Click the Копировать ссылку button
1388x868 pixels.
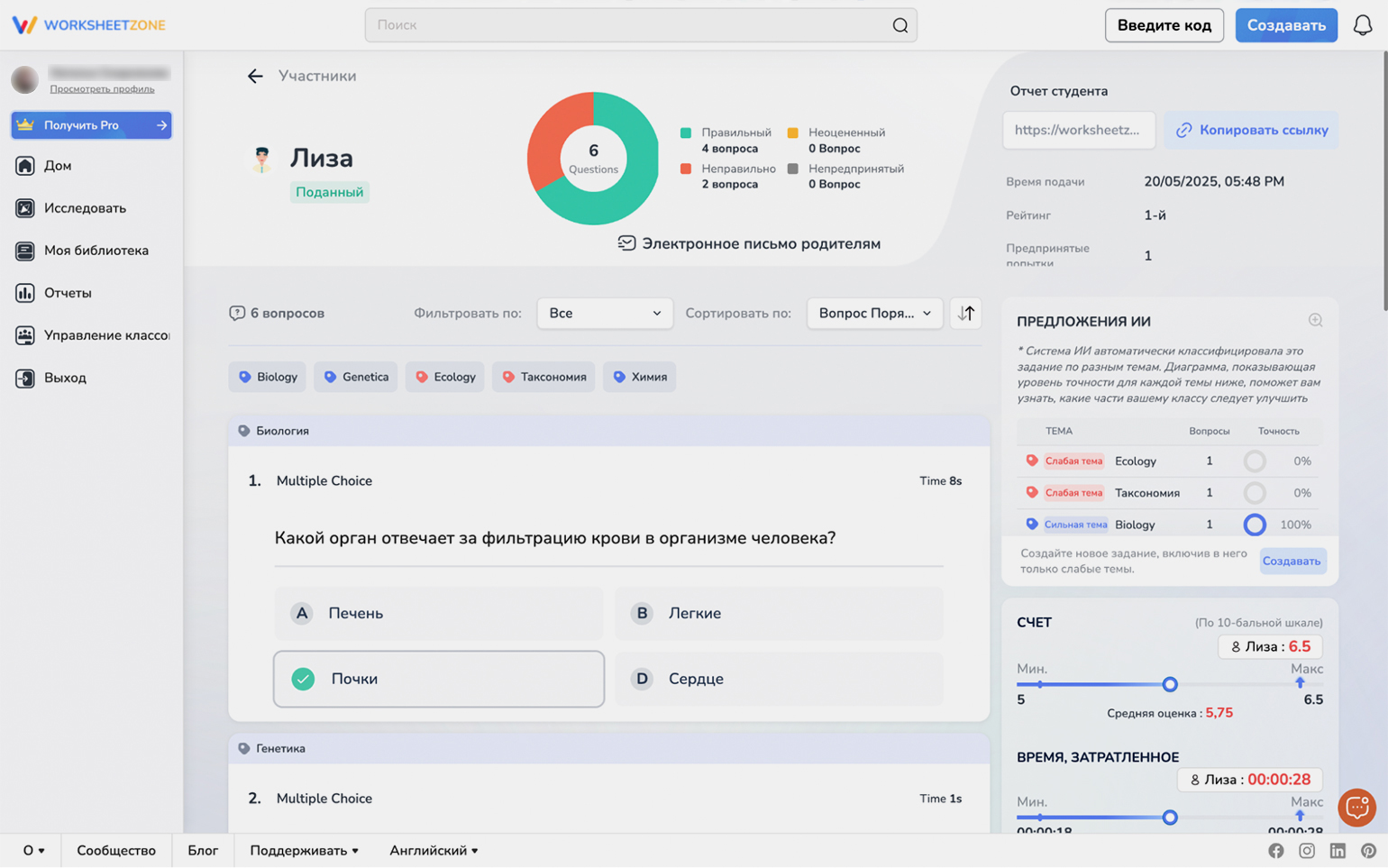[1251, 130]
